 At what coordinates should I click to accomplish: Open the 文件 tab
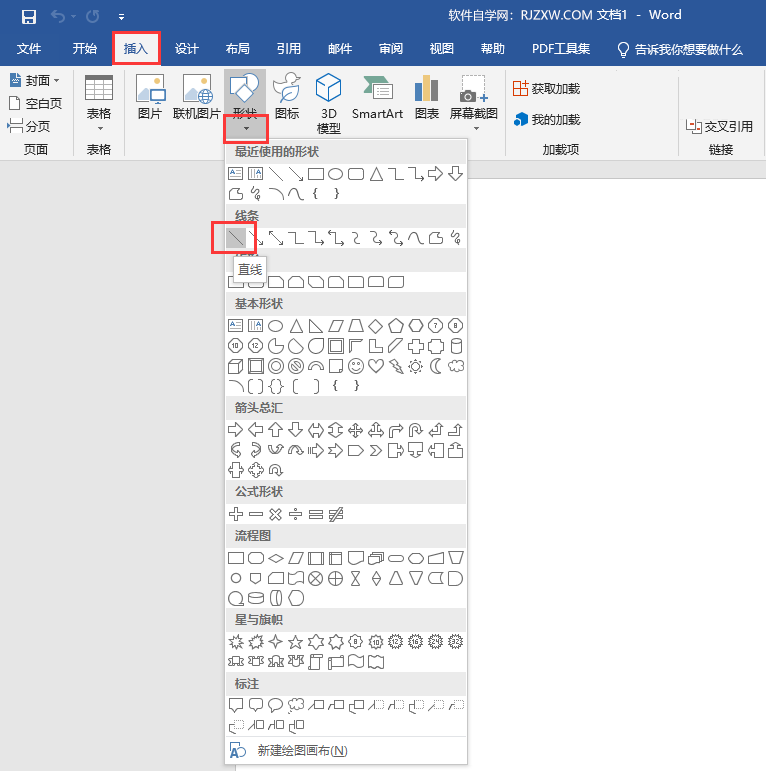click(x=29, y=49)
